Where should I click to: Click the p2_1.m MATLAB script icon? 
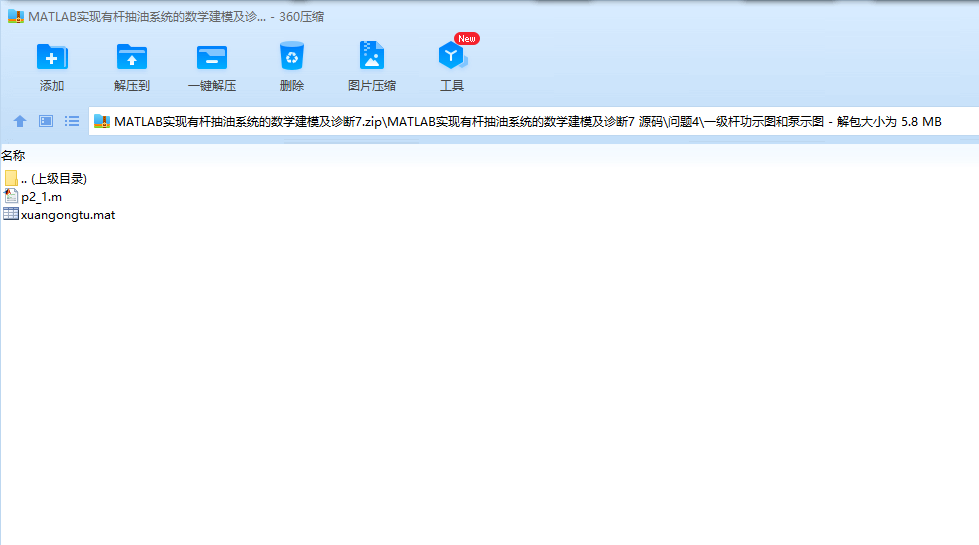11,197
